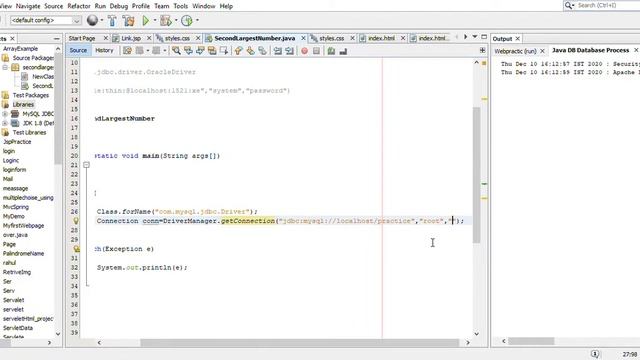Click Clean and Build Project icon
640x360 pixels.
[x=128, y=20]
